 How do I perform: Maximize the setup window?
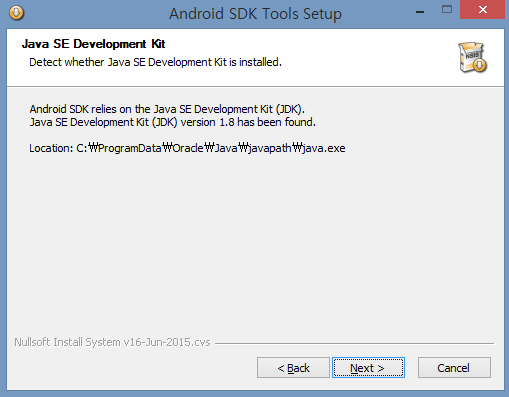[447, 9]
